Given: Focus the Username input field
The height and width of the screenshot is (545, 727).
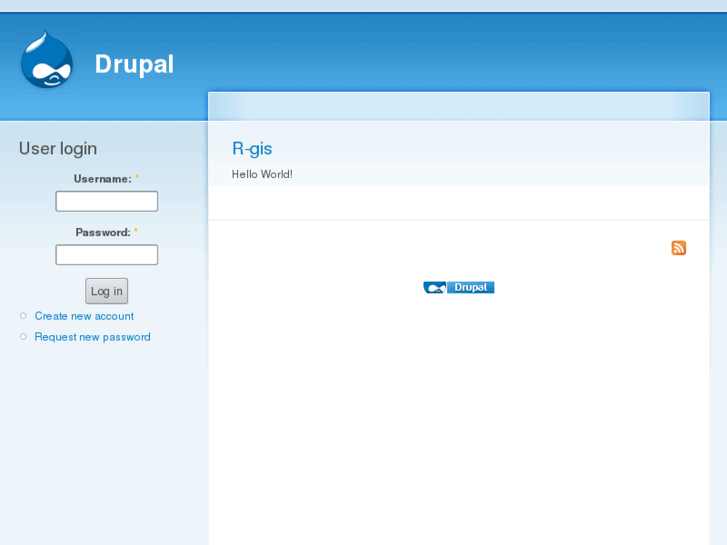Looking at the screenshot, I should (107, 201).
